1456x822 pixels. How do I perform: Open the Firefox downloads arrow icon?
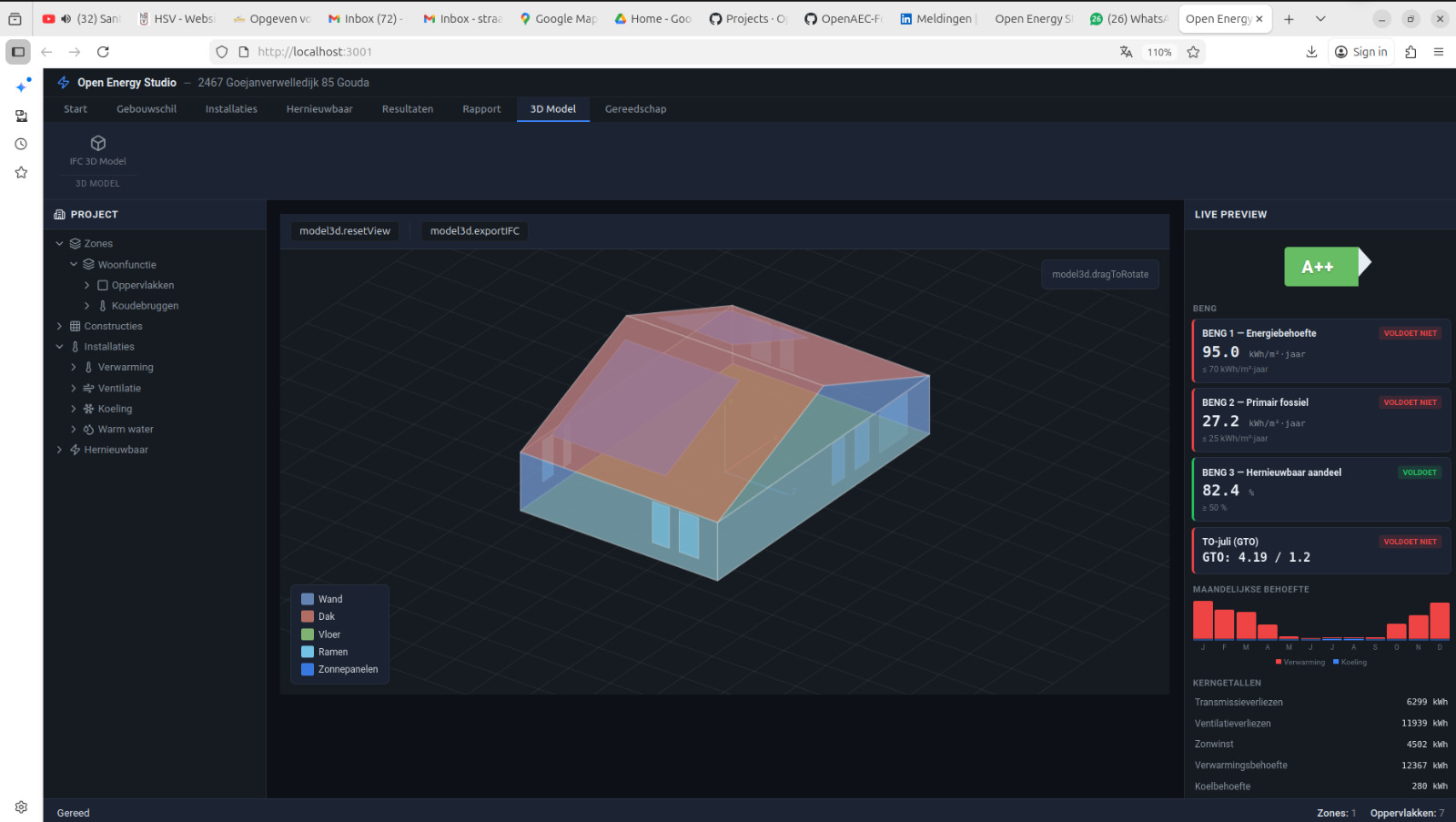coord(1311,52)
